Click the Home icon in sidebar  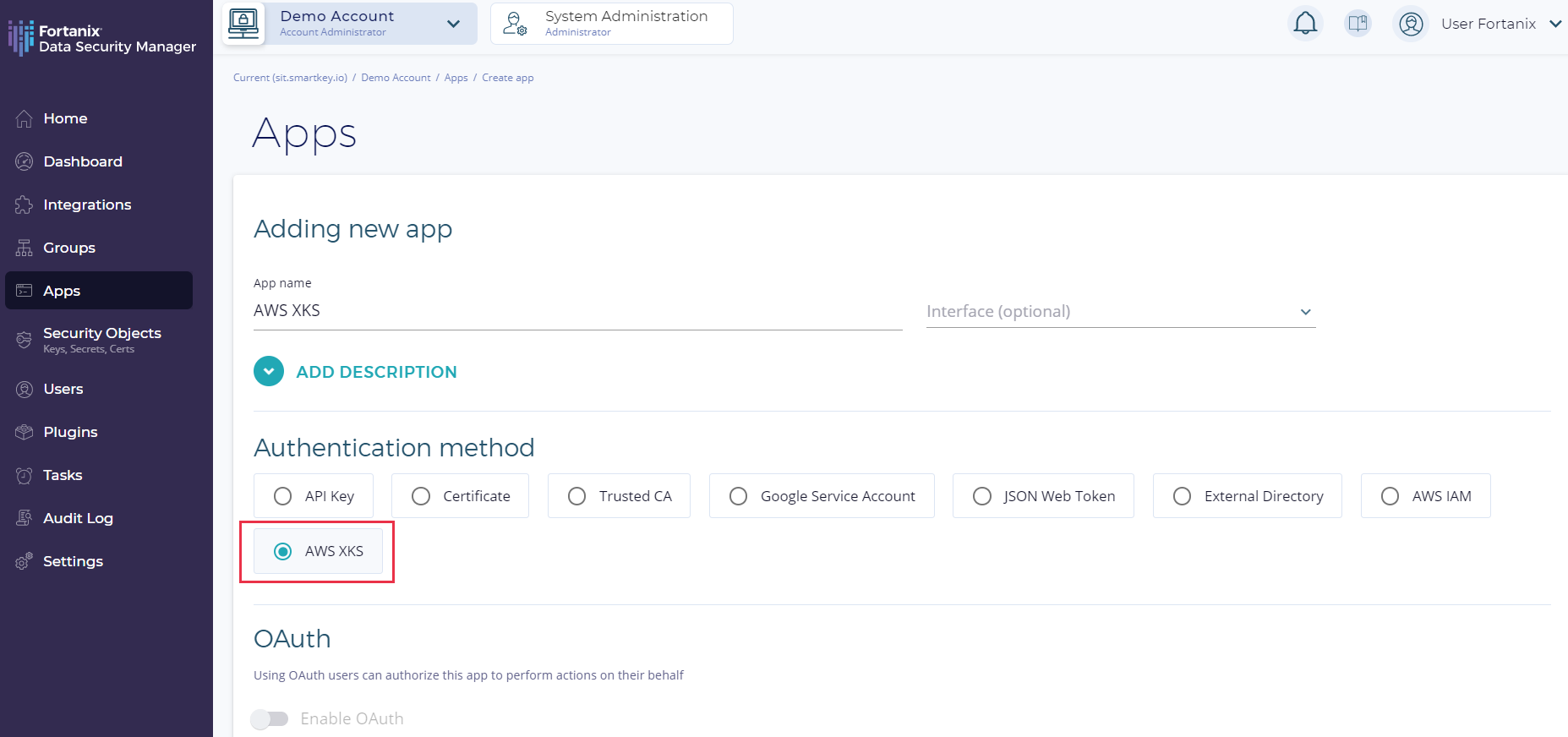(25, 119)
